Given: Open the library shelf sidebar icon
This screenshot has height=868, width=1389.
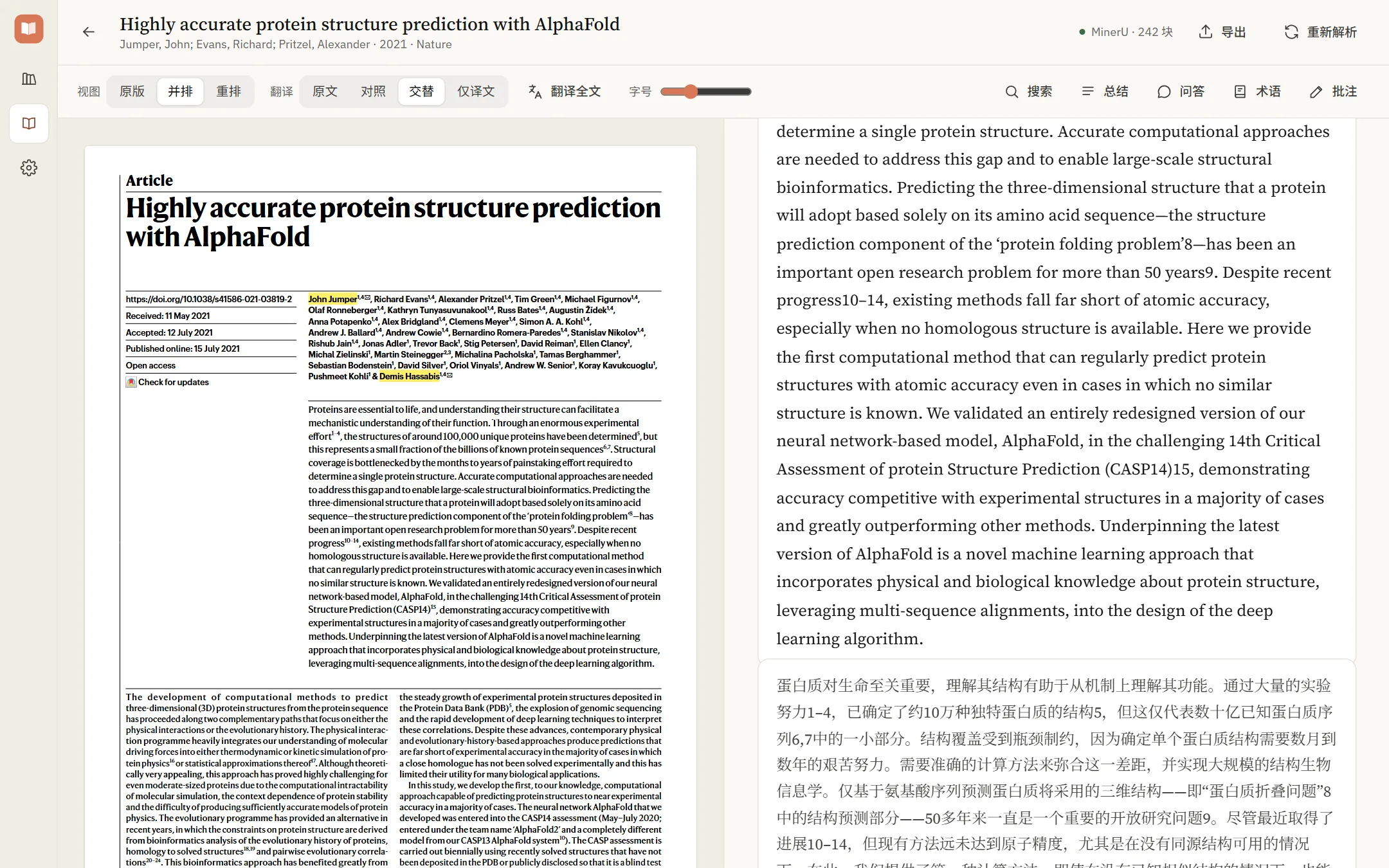Looking at the screenshot, I should (x=29, y=79).
